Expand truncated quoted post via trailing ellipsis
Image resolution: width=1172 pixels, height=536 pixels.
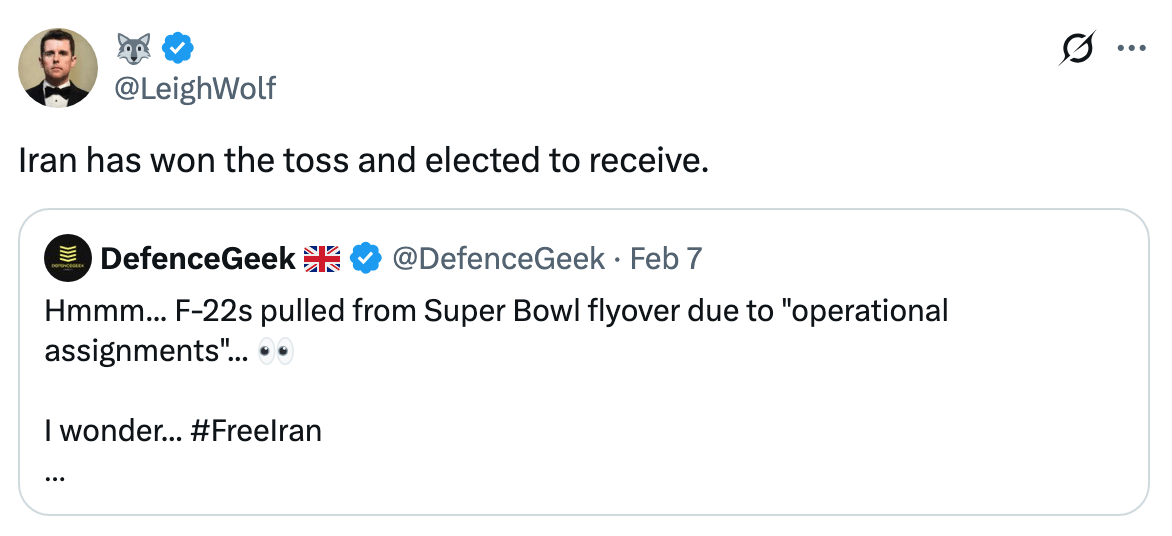click(55, 475)
